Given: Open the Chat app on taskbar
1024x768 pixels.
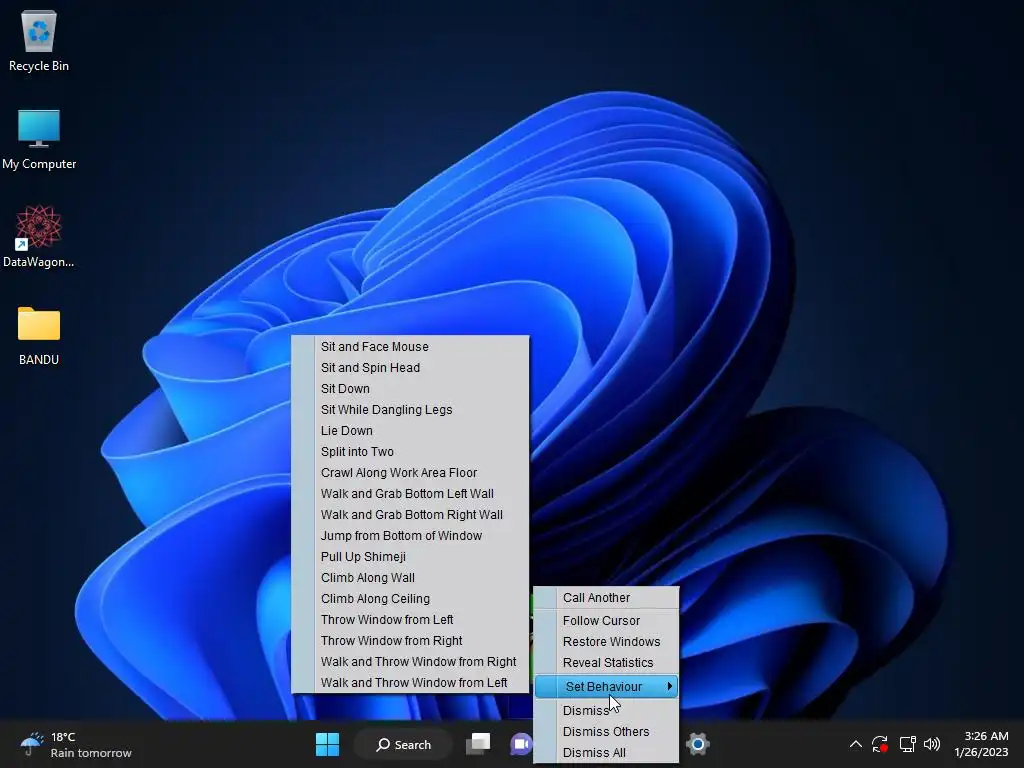Looking at the screenshot, I should click(x=520, y=744).
